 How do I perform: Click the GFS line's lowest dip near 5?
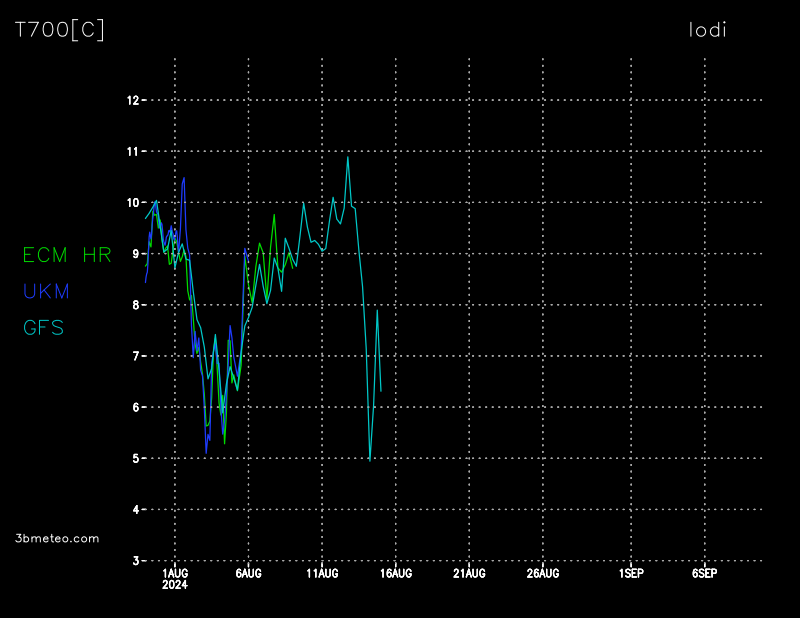pos(370,459)
